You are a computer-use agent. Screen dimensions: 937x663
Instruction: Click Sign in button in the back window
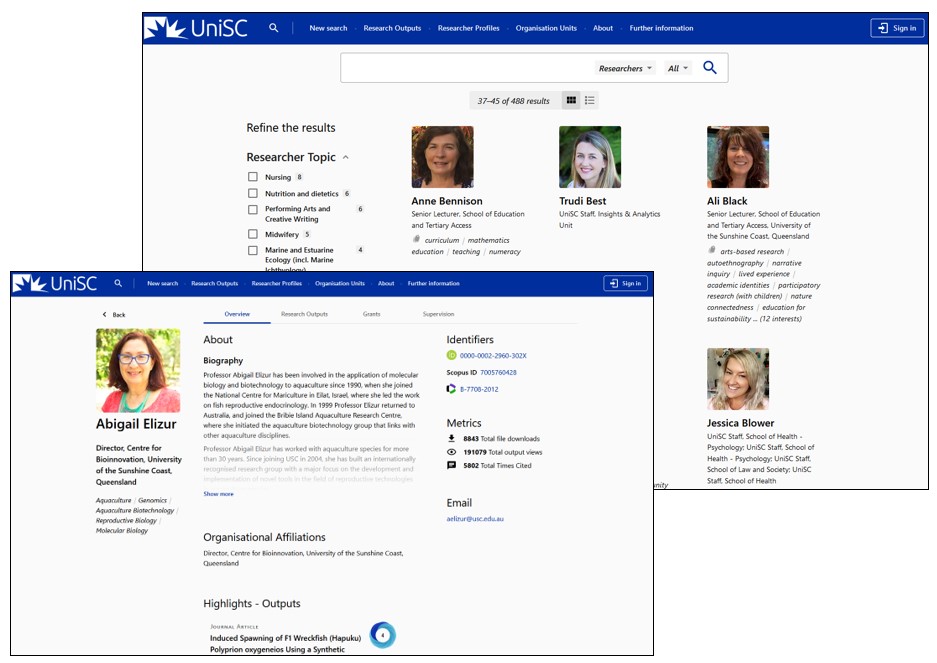click(897, 28)
